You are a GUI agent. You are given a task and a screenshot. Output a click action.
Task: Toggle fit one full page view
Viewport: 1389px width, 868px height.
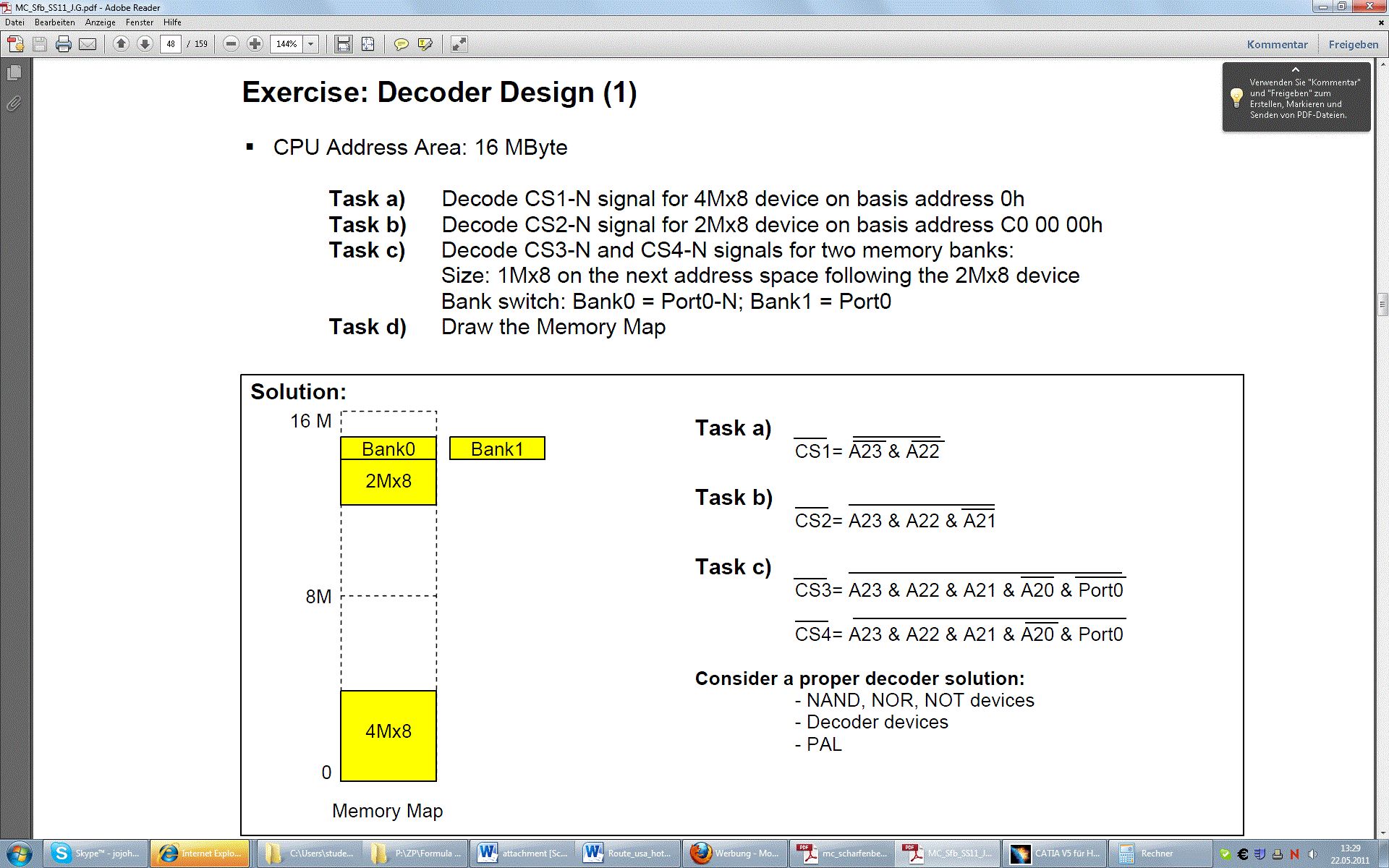[x=368, y=44]
